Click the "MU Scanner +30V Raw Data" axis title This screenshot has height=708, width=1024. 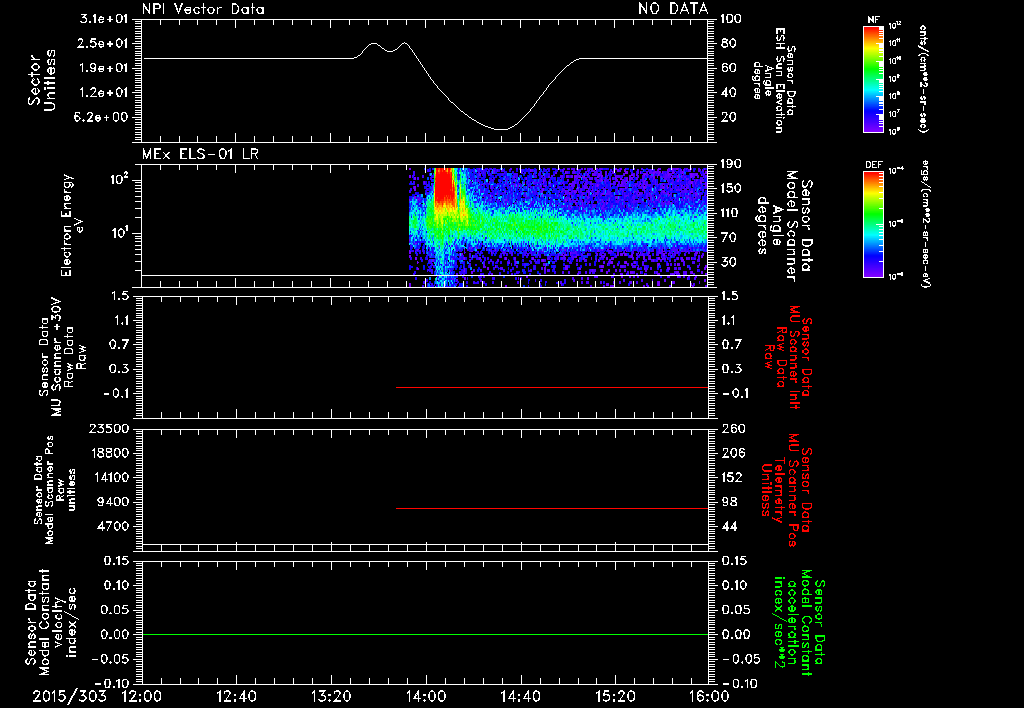tap(63, 356)
